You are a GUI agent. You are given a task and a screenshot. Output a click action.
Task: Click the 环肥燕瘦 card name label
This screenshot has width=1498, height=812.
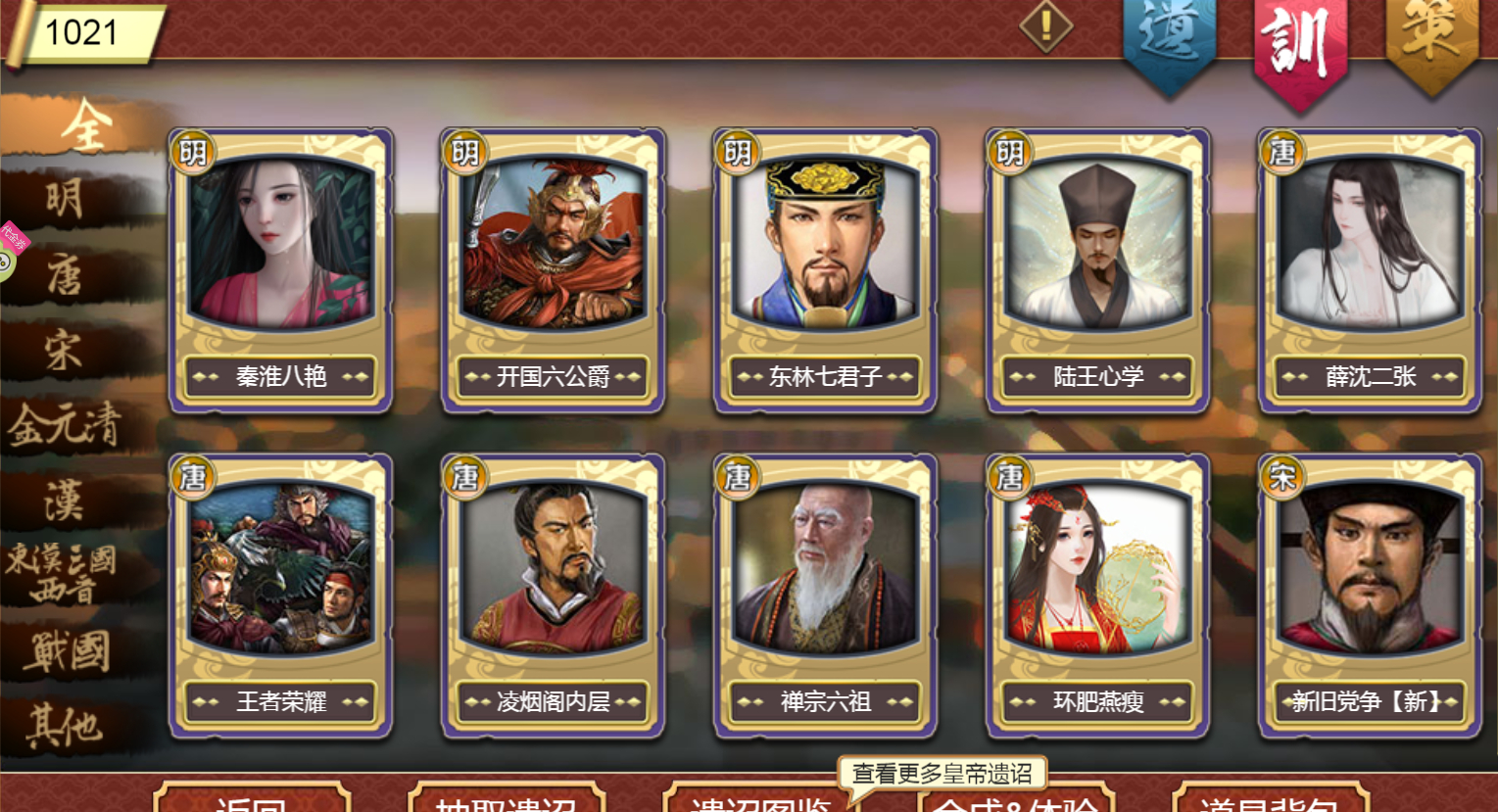[1098, 701]
